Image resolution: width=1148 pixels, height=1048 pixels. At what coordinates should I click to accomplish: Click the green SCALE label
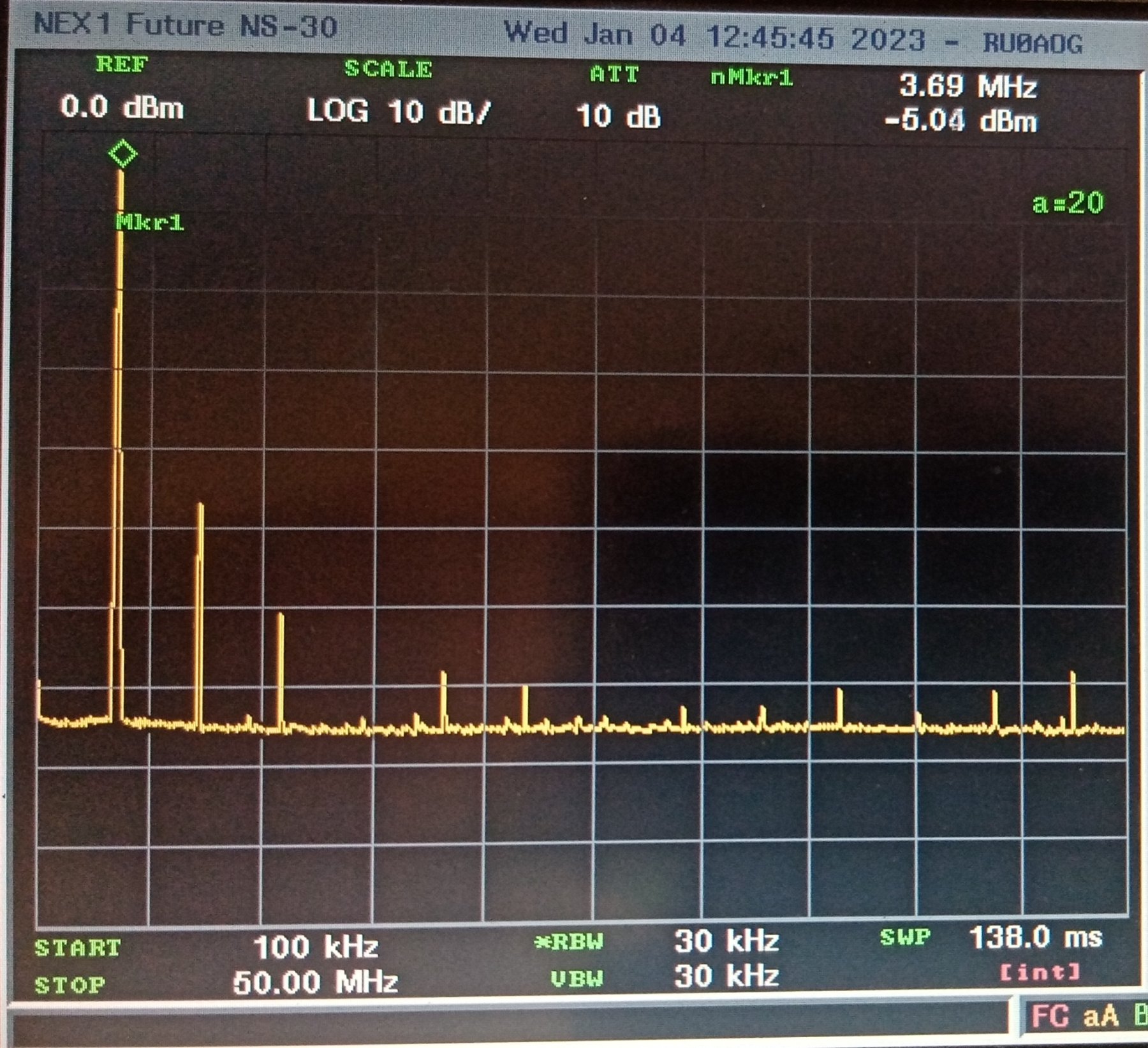[x=388, y=69]
